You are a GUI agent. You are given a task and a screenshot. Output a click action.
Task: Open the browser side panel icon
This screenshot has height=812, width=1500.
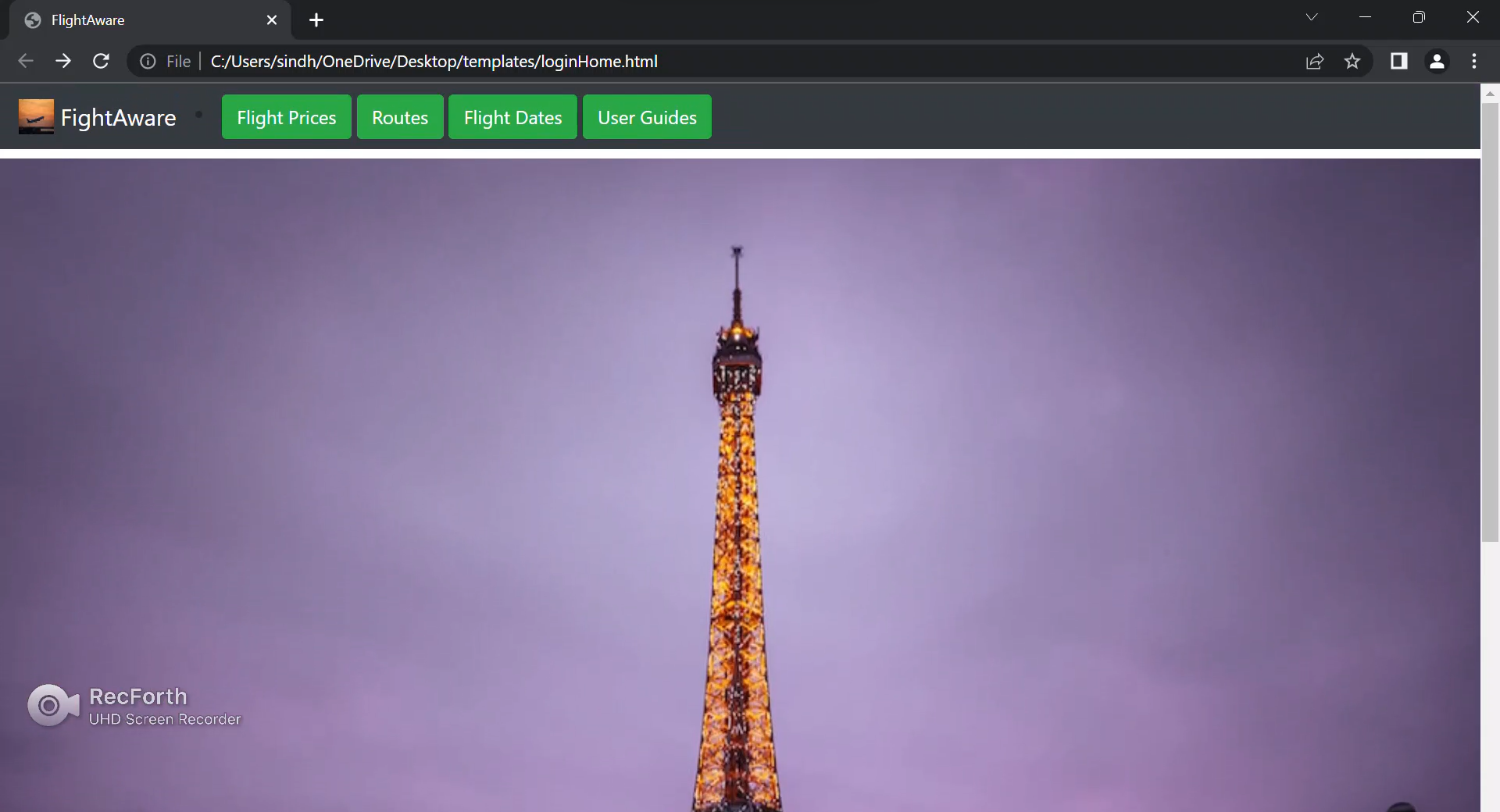[x=1398, y=61]
